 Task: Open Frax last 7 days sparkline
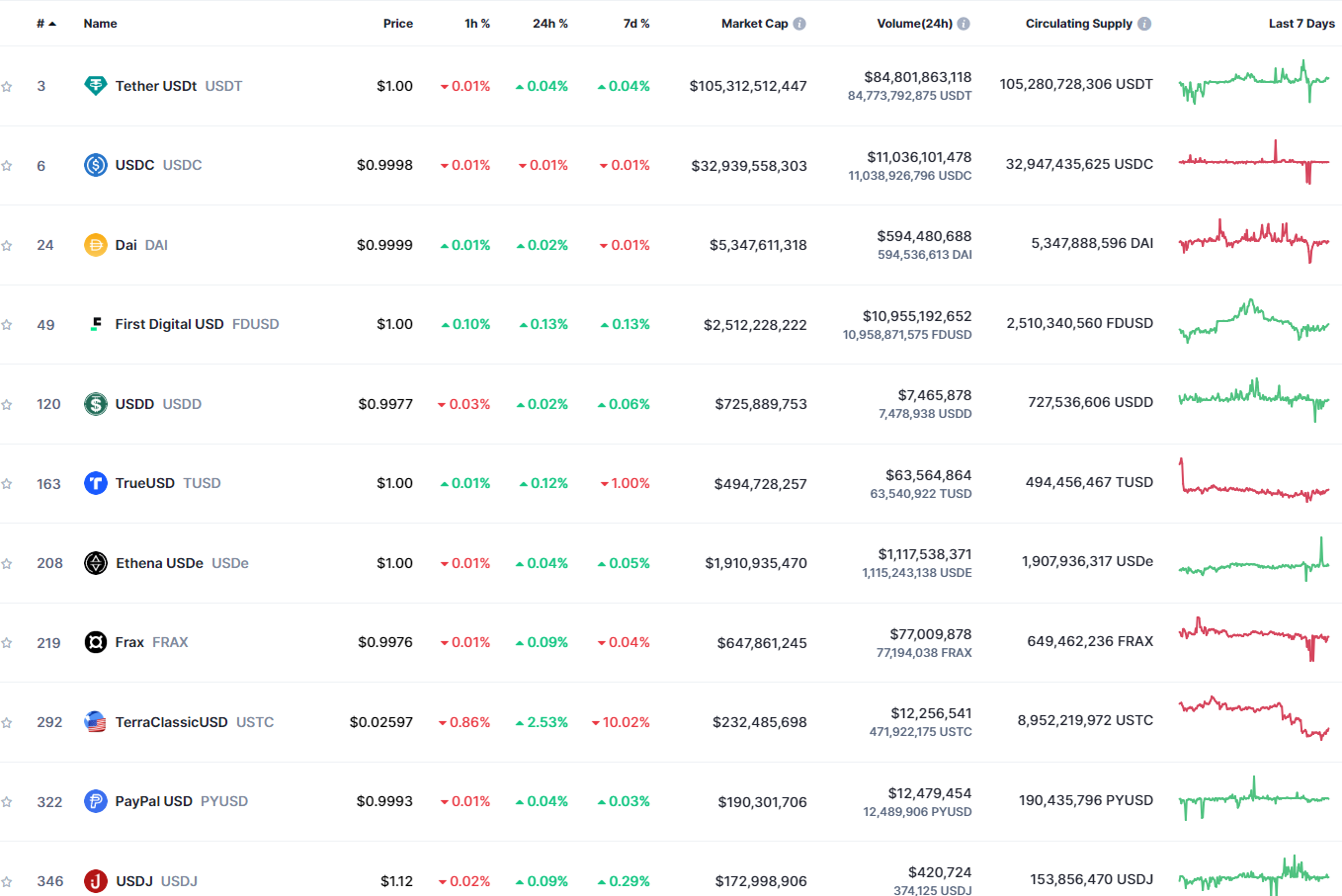pos(1254,639)
